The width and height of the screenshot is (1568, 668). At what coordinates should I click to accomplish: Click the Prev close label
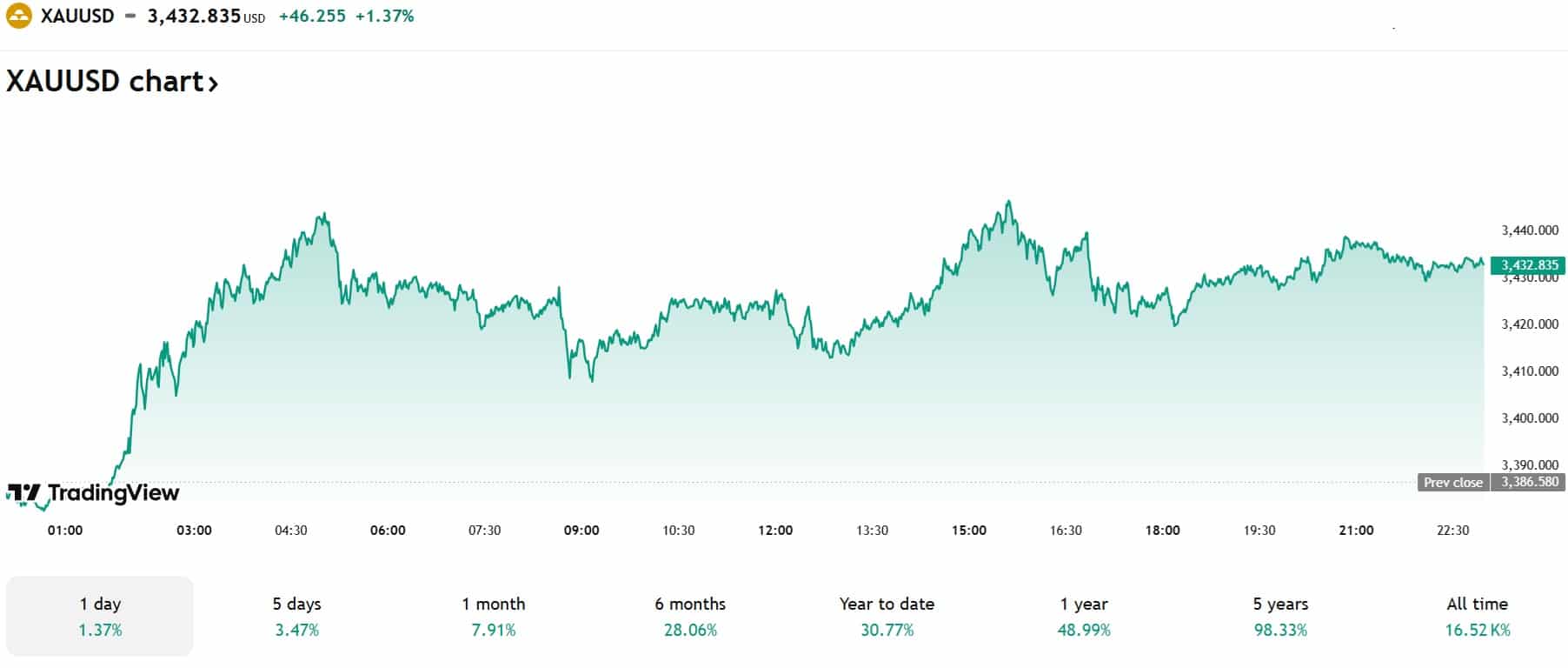click(x=1452, y=482)
